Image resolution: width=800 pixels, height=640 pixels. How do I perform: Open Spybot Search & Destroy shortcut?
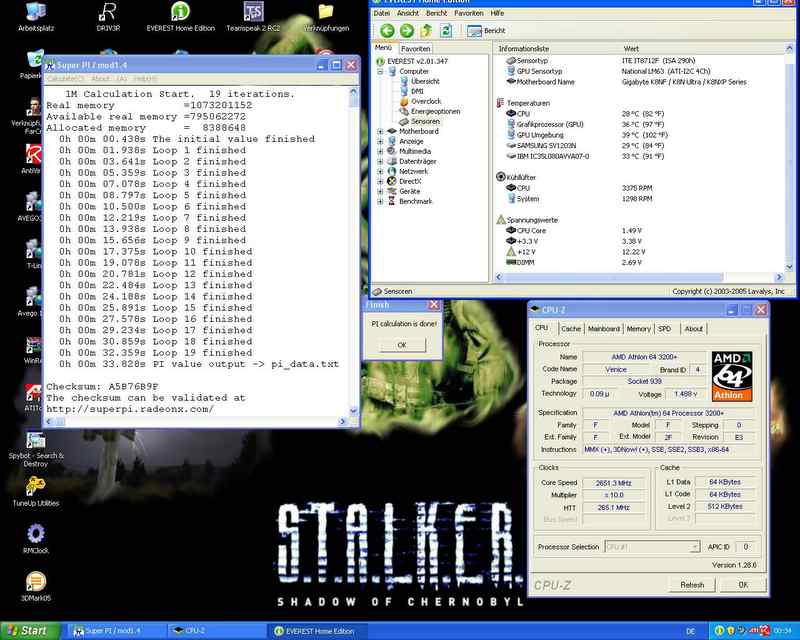click(36, 450)
